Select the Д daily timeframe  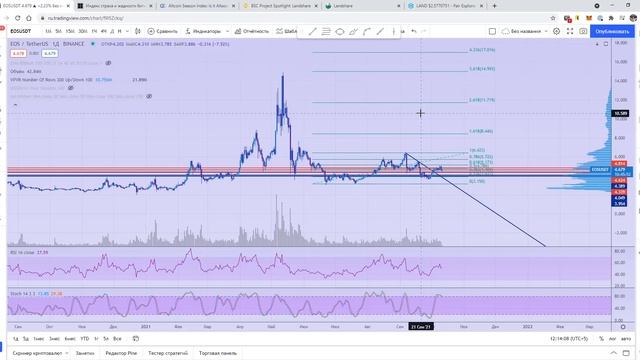[112, 31]
